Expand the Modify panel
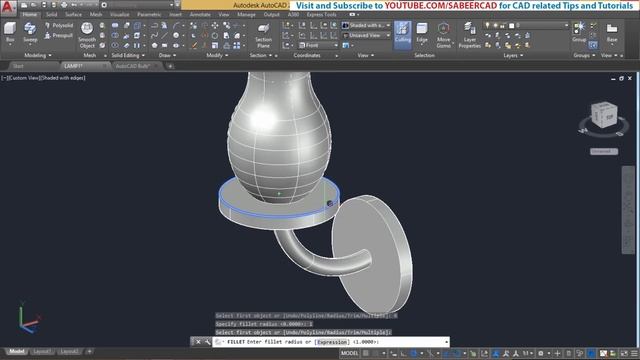This screenshot has height=360, width=640. pos(217,55)
